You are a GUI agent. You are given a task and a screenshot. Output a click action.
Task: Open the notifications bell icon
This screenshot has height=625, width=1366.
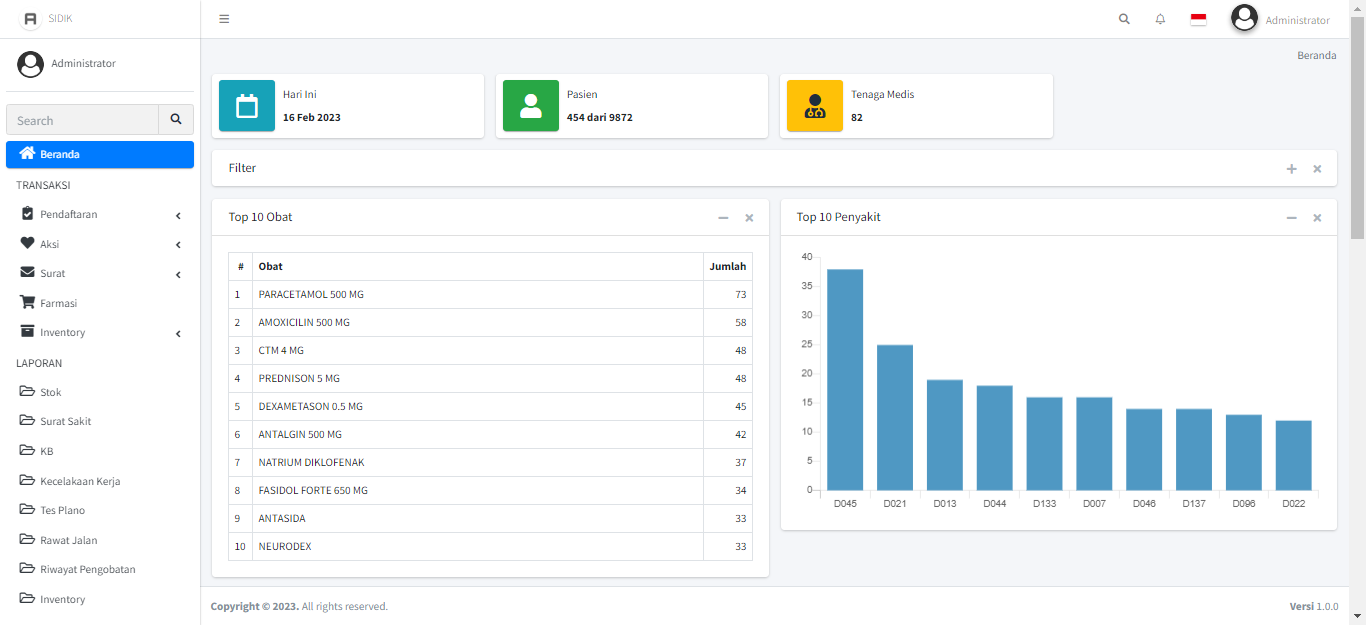(1160, 19)
